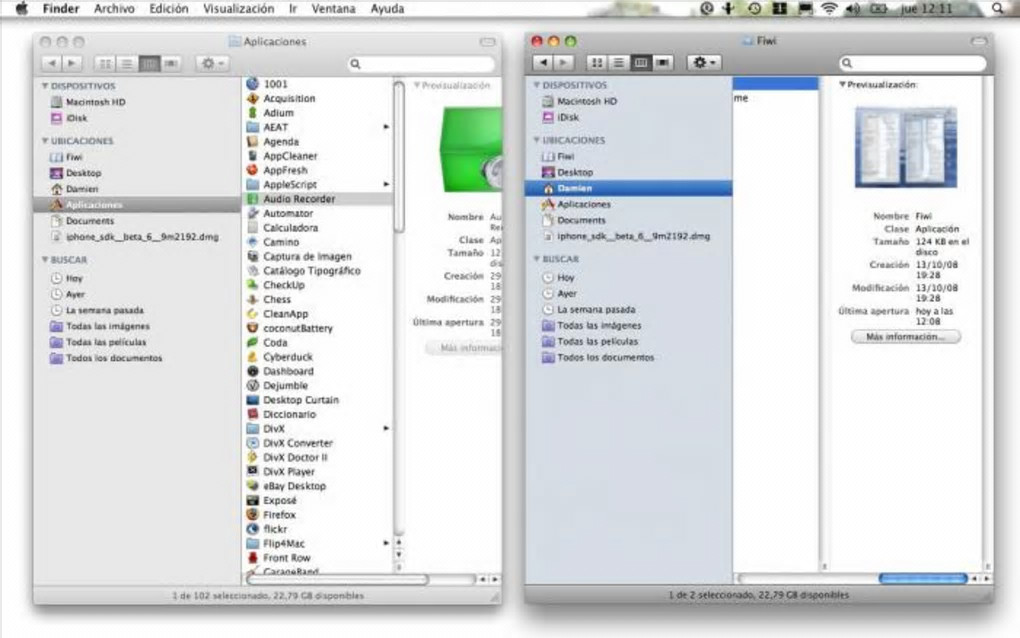Go forward in the Fiwi window
Viewport: 1020px width, 638px height.
564,62
